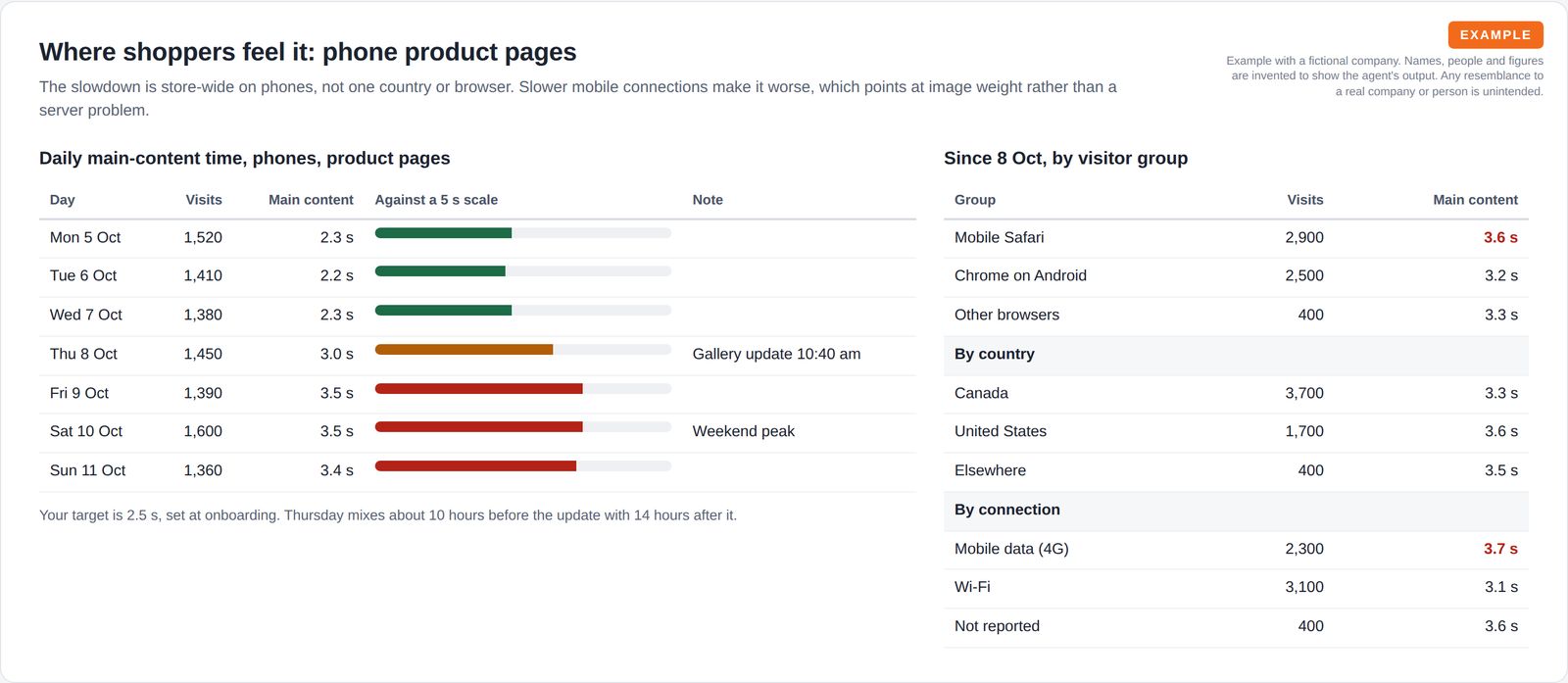Click the Fri 9 Oct red bar
The height and width of the screenshot is (683, 1568).
click(x=478, y=389)
